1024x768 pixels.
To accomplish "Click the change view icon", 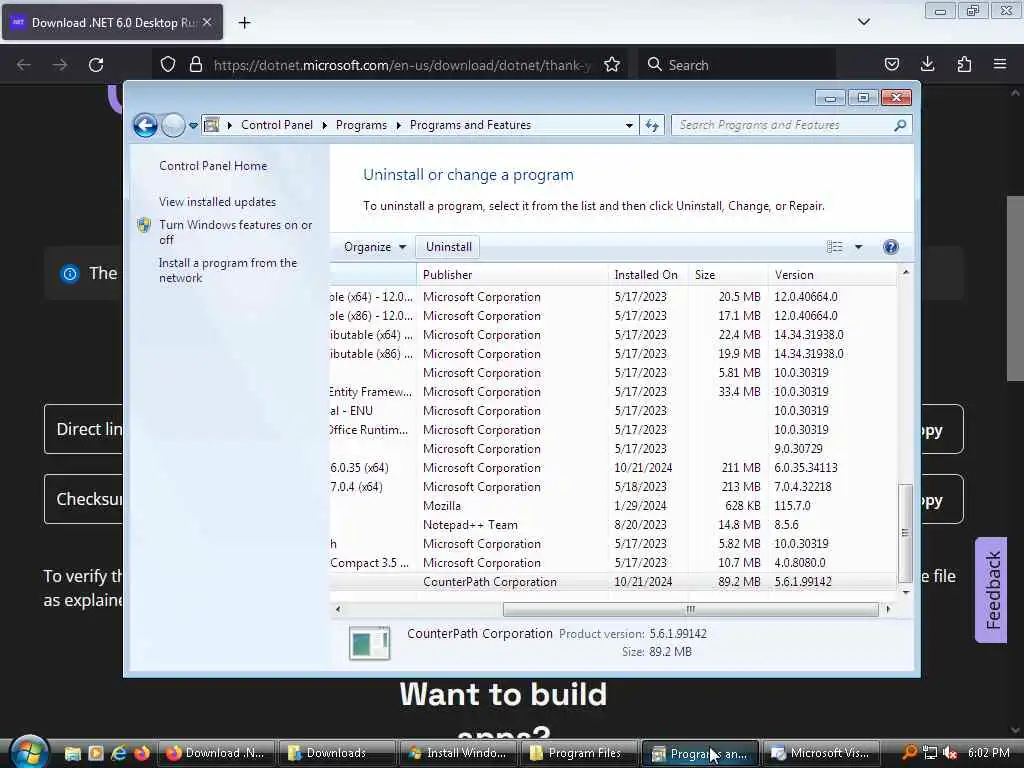I will click(x=835, y=247).
